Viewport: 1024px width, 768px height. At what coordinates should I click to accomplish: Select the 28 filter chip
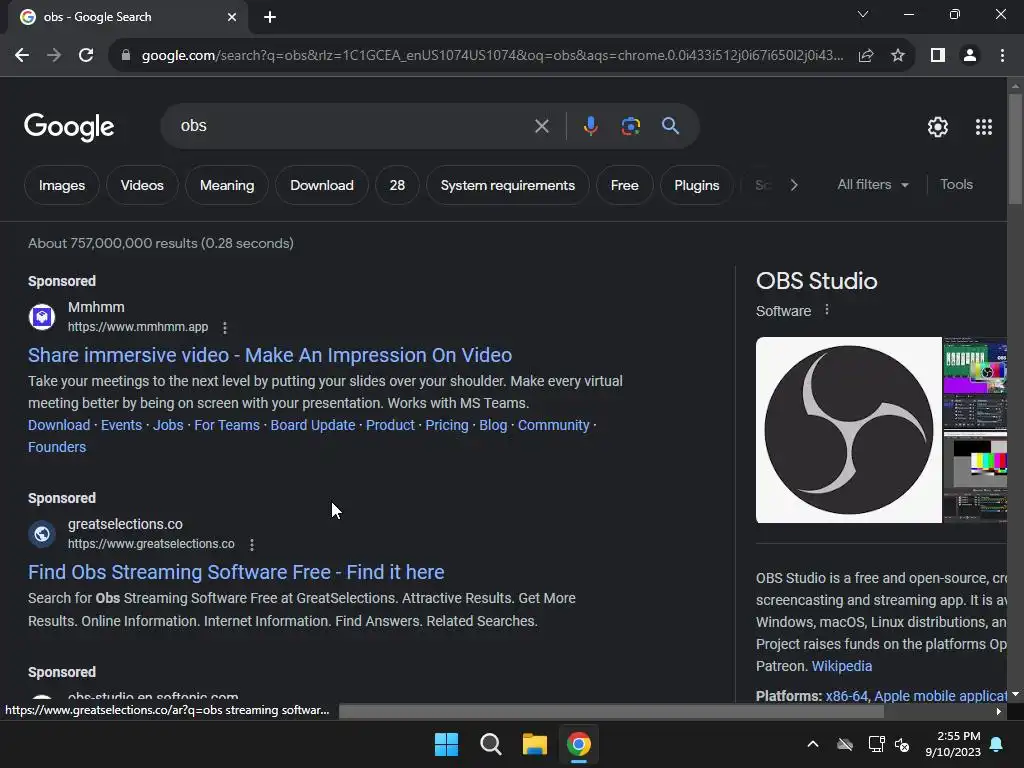tap(397, 185)
